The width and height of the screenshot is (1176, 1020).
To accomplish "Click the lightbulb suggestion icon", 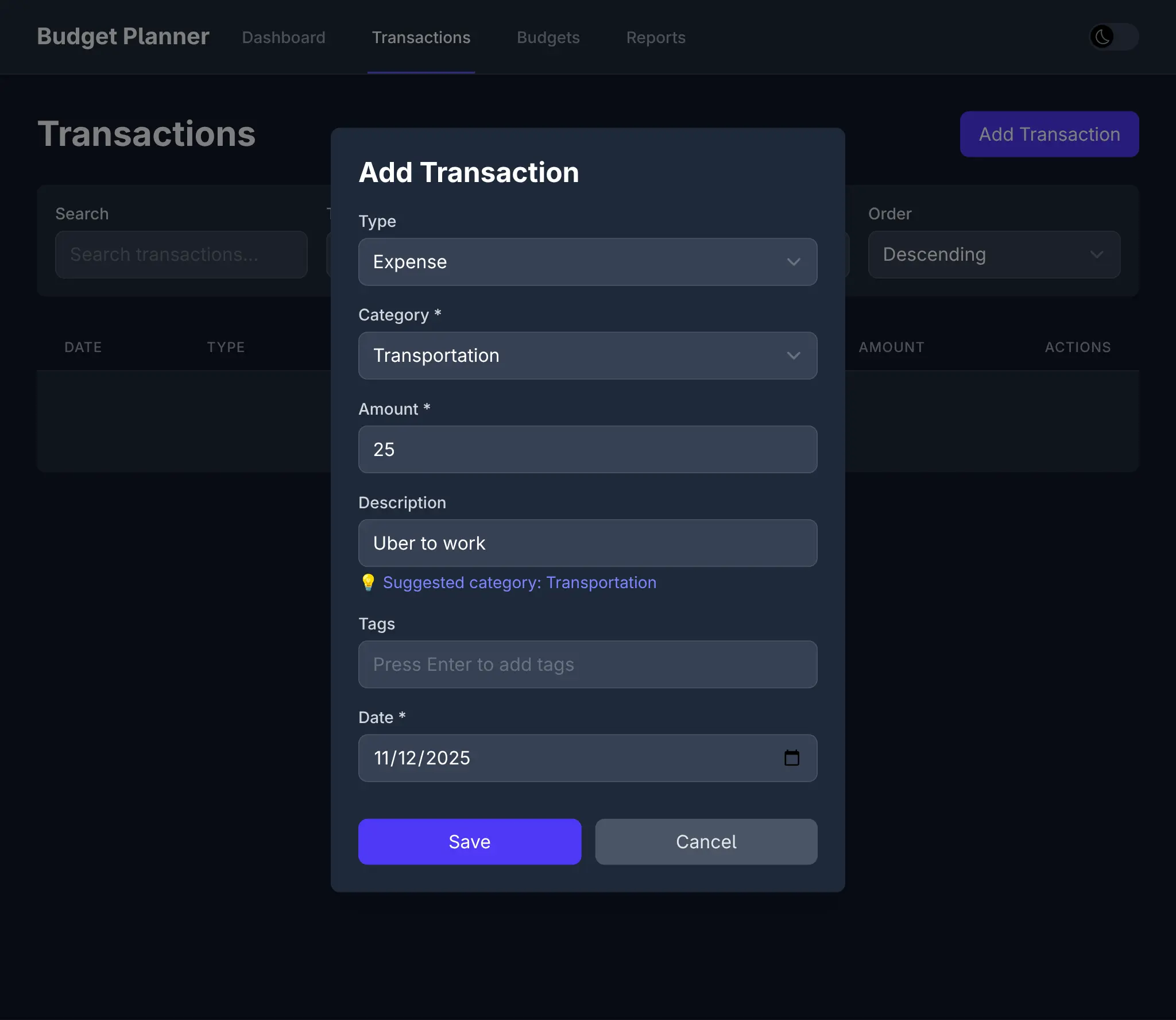I will [x=368, y=582].
